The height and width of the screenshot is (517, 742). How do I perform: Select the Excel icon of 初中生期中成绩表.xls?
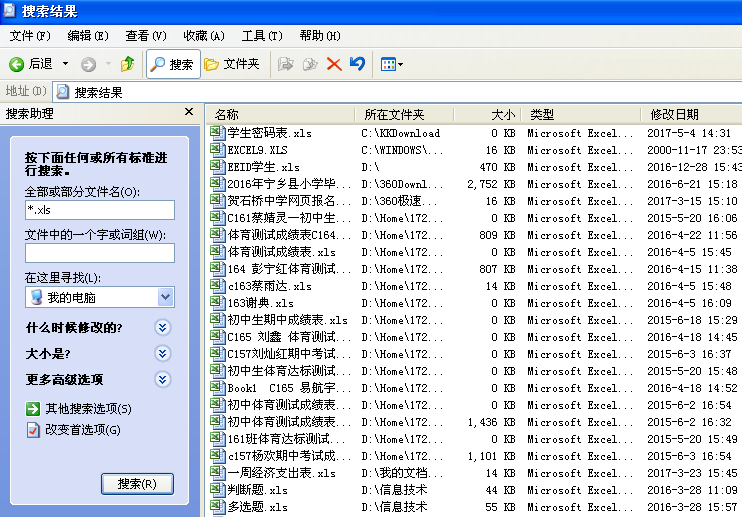(217, 320)
